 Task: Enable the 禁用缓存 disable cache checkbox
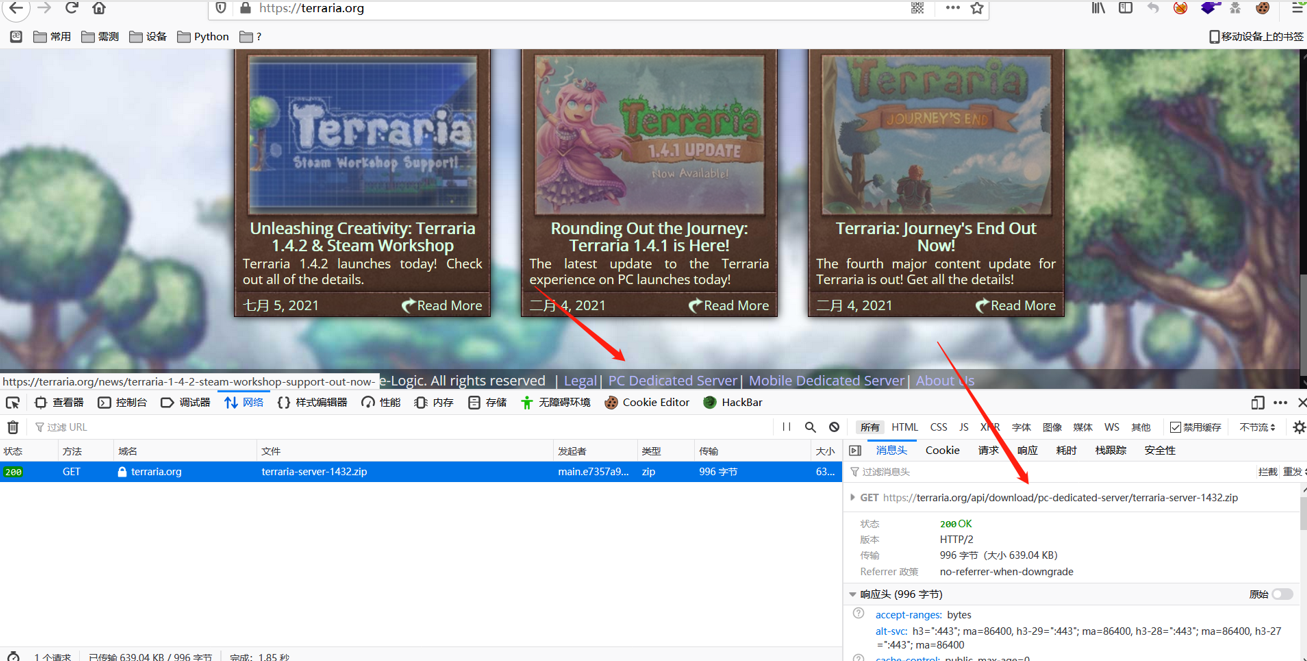pyautogui.click(x=1175, y=428)
